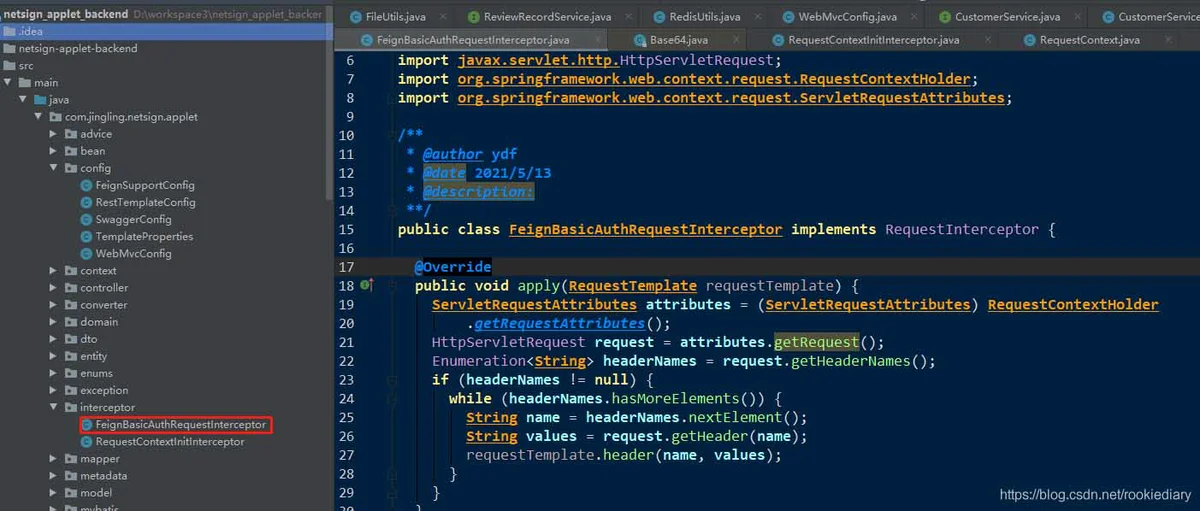The height and width of the screenshot is (511, 1200).
Task: Click the .idea folder icon
Action: click(9, 32)
